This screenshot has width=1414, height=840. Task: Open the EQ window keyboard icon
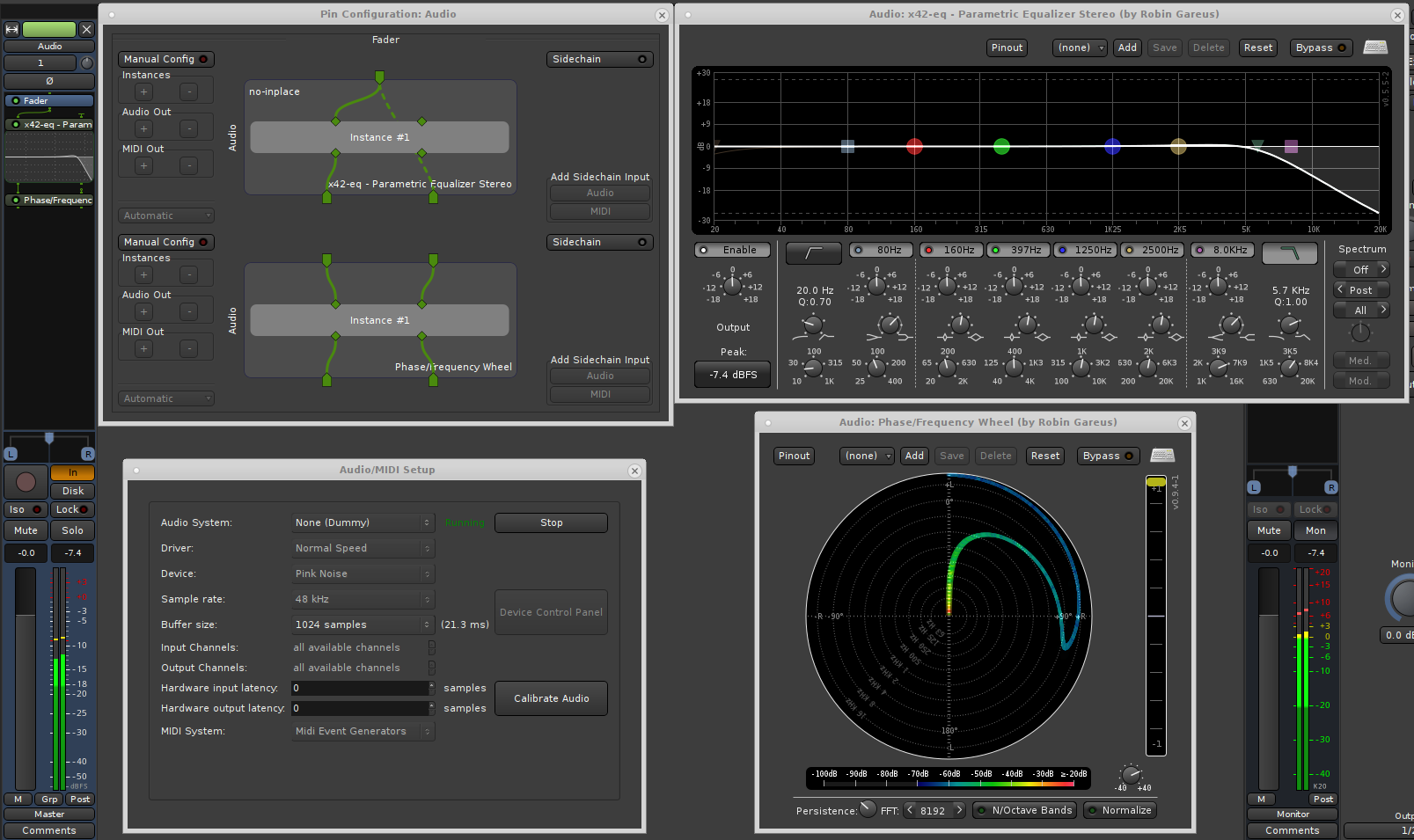tap(1375, 47)
